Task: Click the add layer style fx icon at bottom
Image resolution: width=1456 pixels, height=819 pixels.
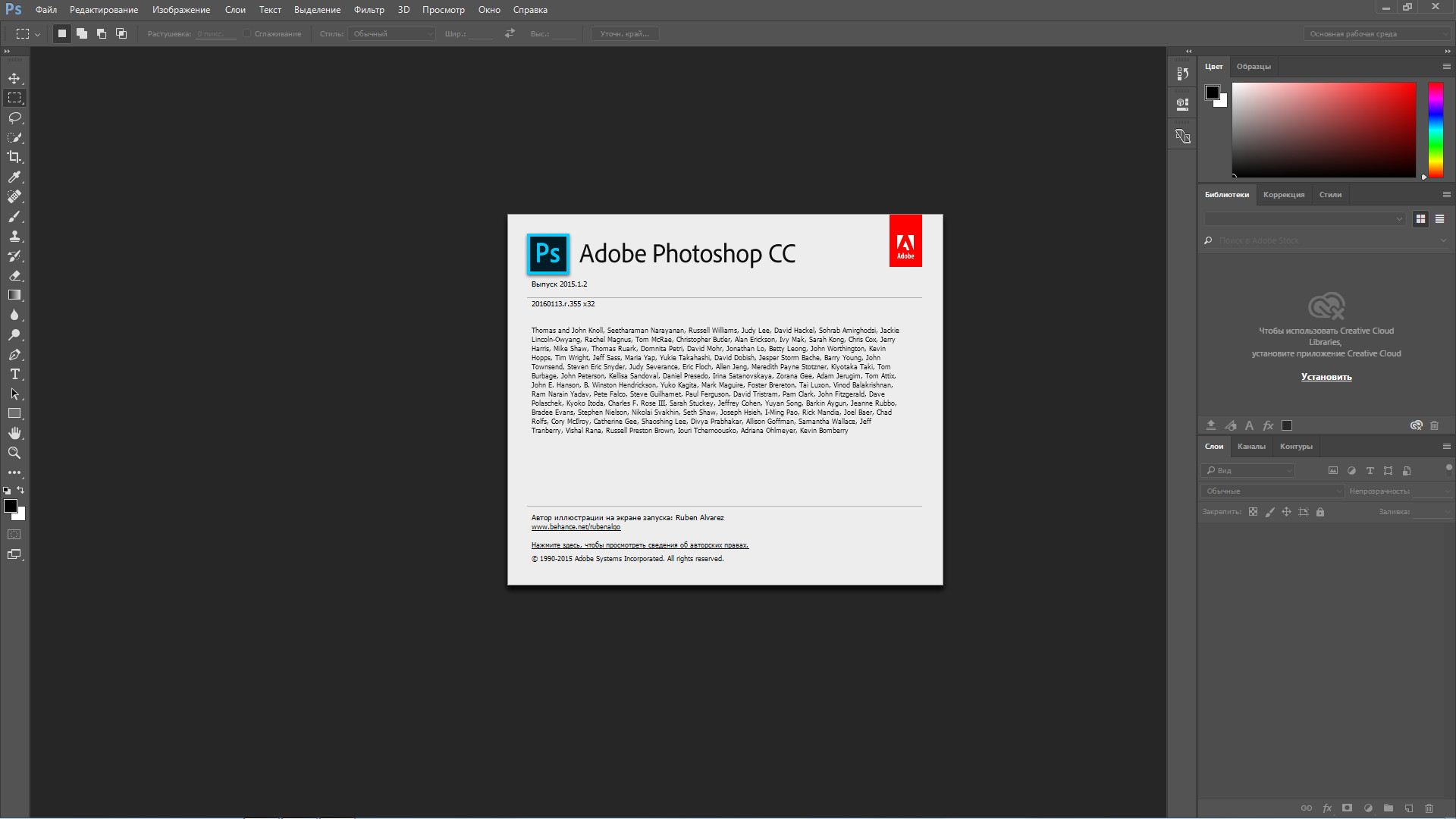Action: (x=1327, y=808)
